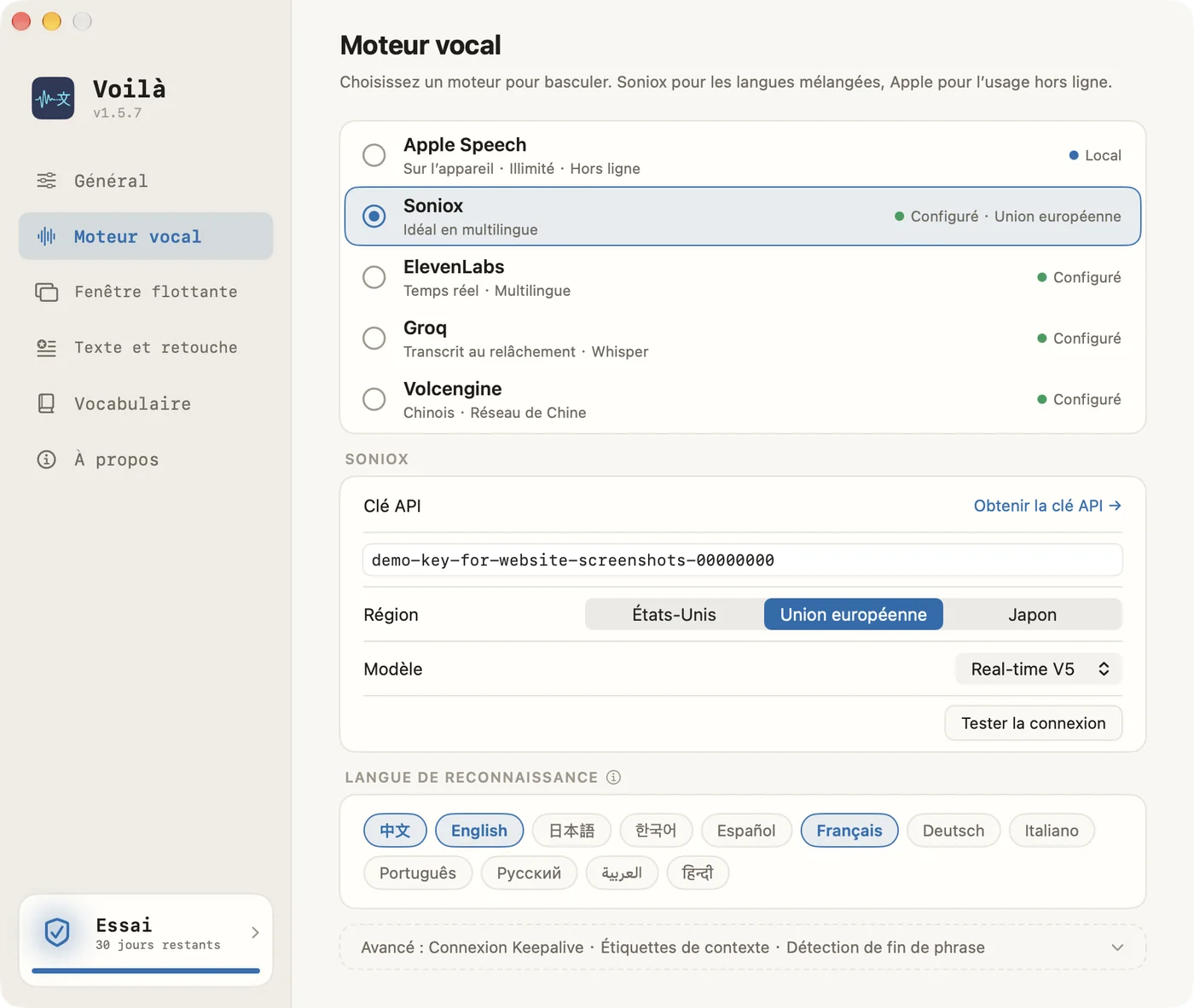This screenshot has height=1008, width=1194.
Task: Click the Essai shield icon
Action: click(57, 932)
